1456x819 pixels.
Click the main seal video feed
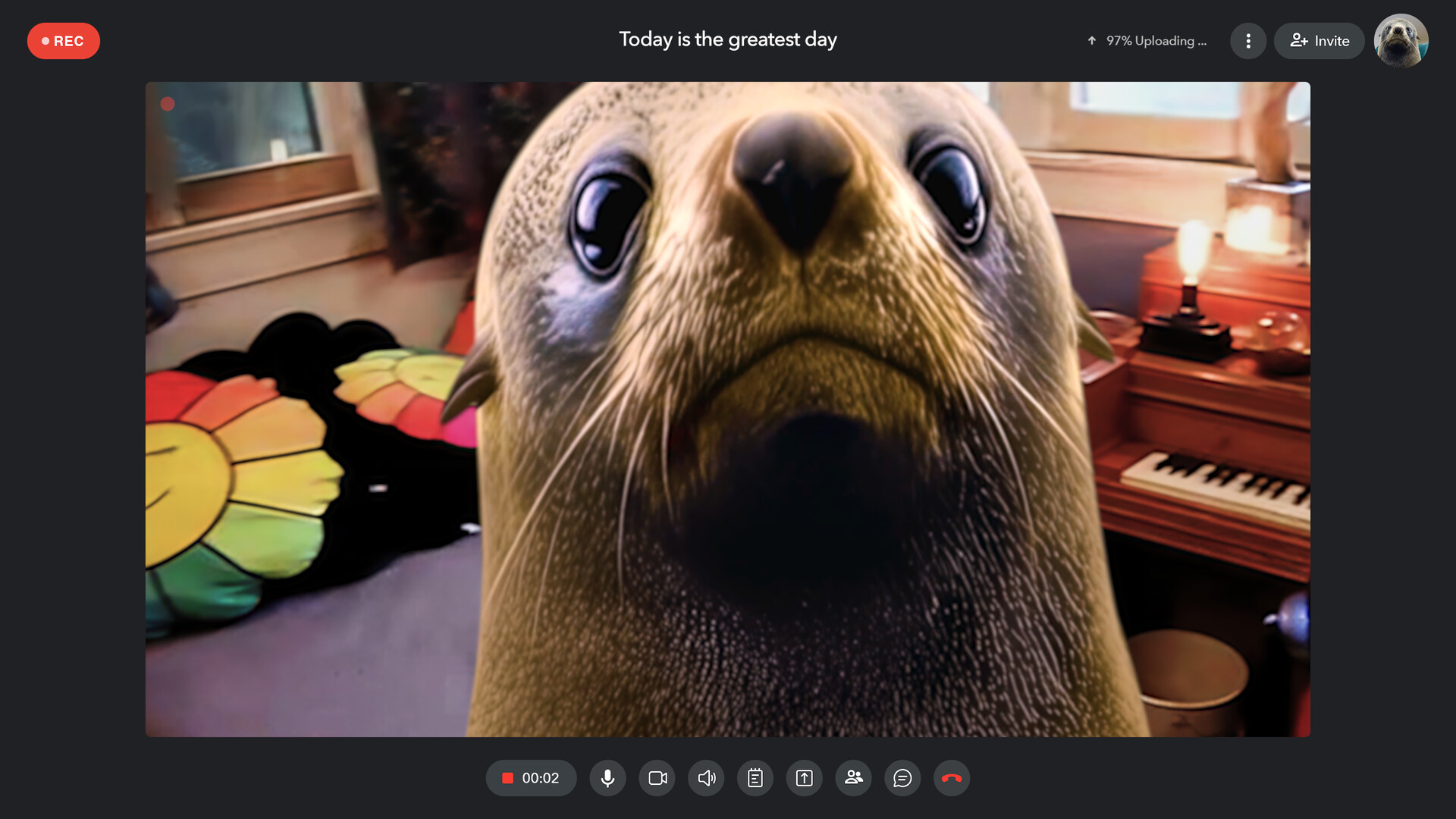tap(728, 409)
